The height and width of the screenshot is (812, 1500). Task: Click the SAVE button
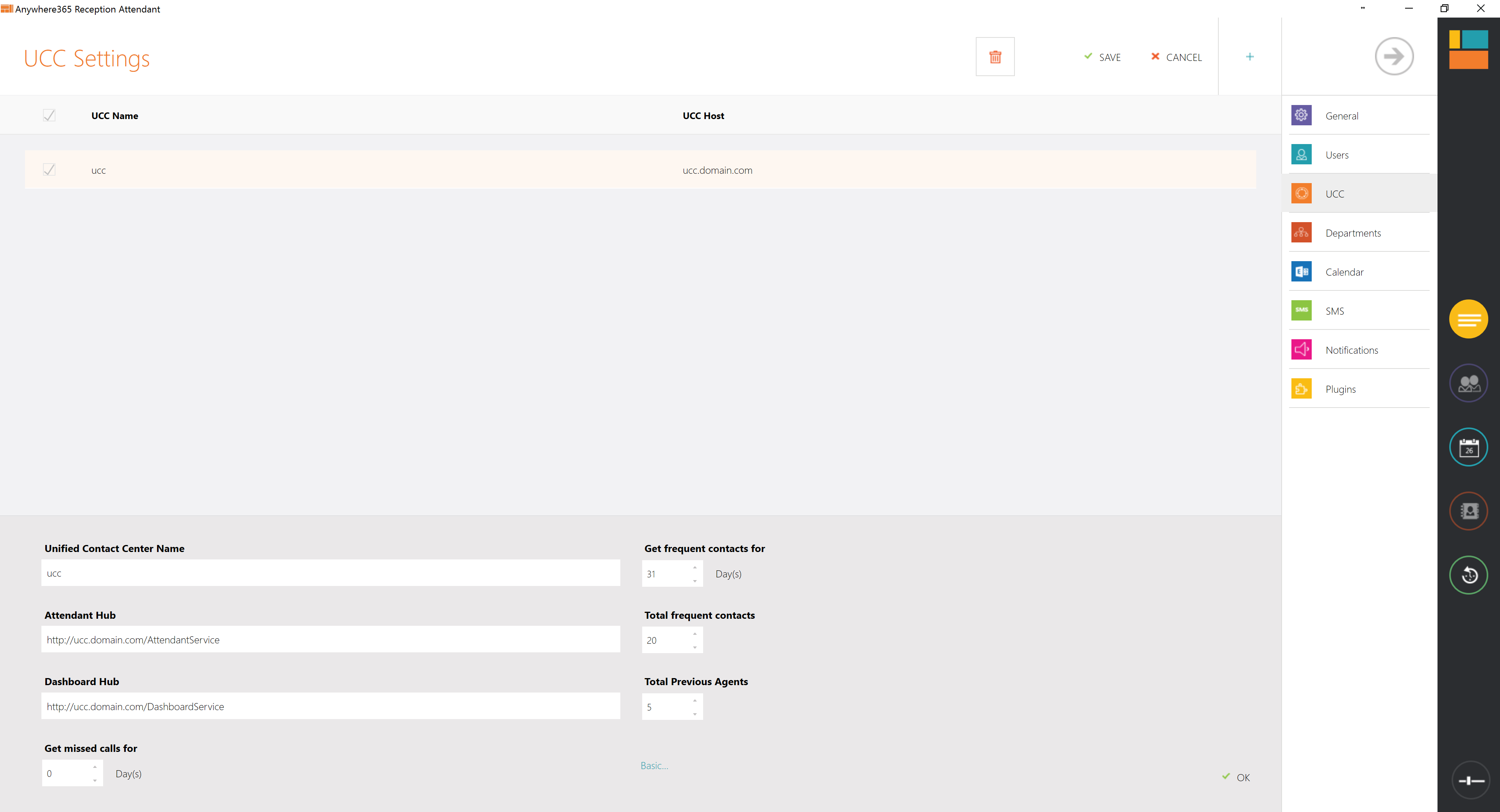pyautogui.click(x=1102, y=57)
